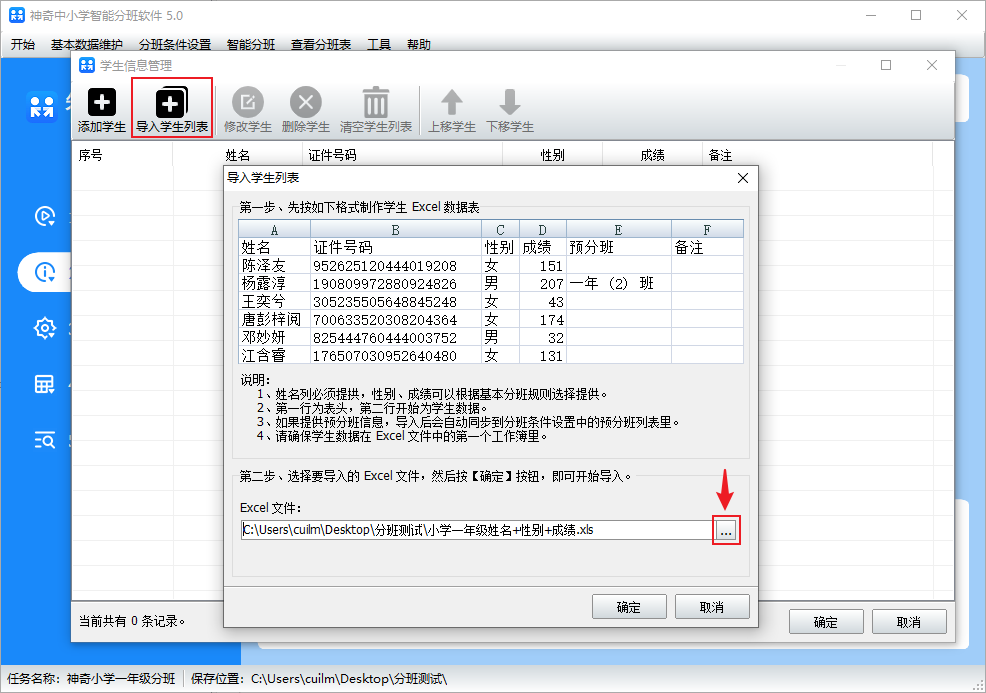
Task: Click the Excel file path input field
Action: pyautogui.click(x=475, y=530)
